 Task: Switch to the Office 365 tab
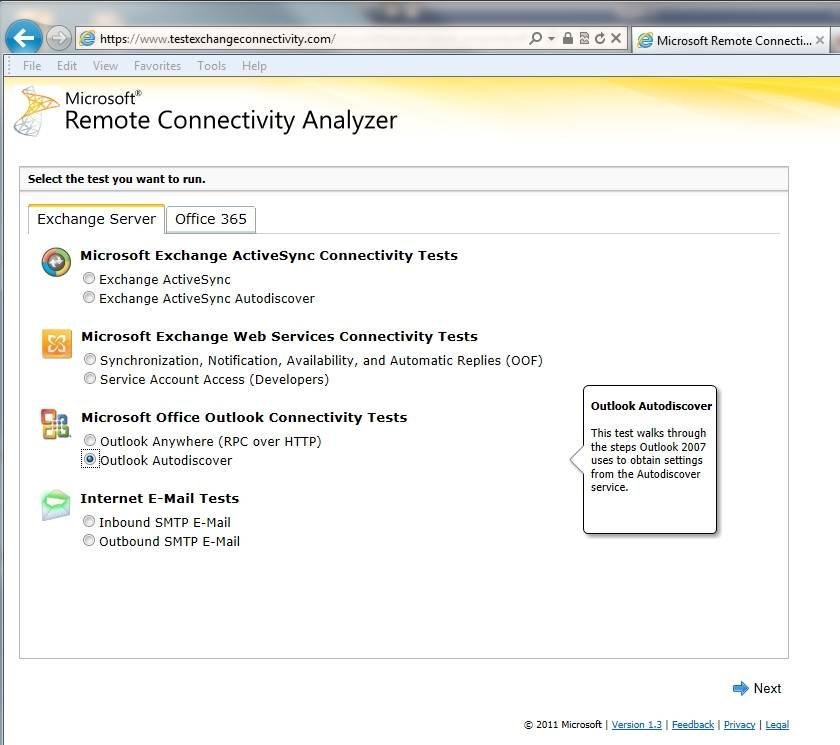(x=211, y=219)
